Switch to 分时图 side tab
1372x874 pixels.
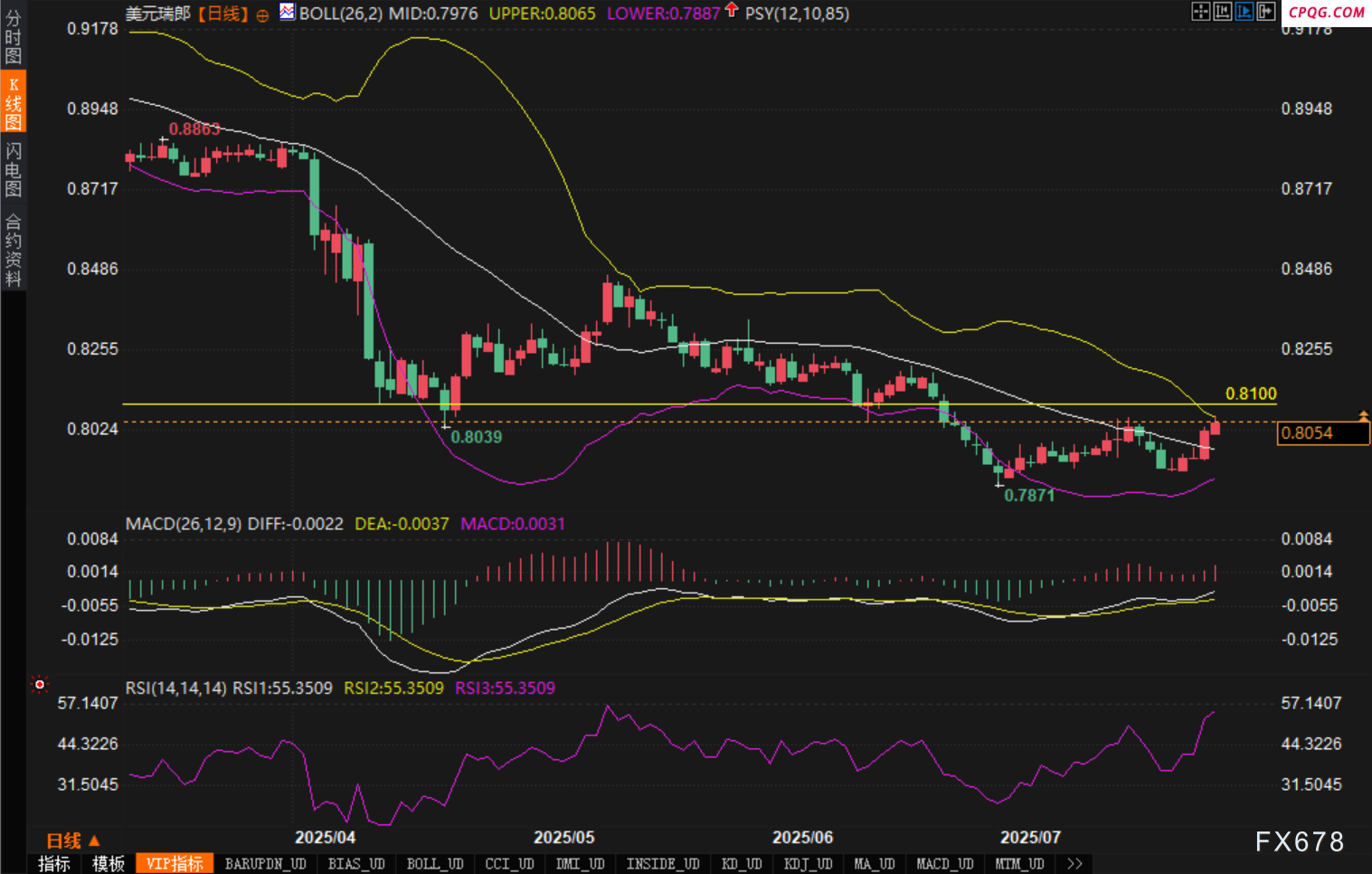pos(13,36)
